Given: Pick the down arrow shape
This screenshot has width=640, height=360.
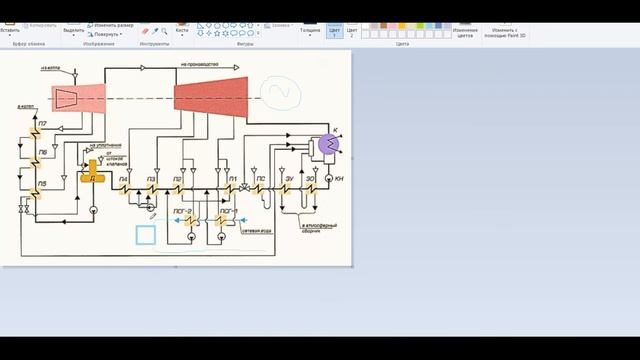Looking at the screenshot, I should coord(200,33).
